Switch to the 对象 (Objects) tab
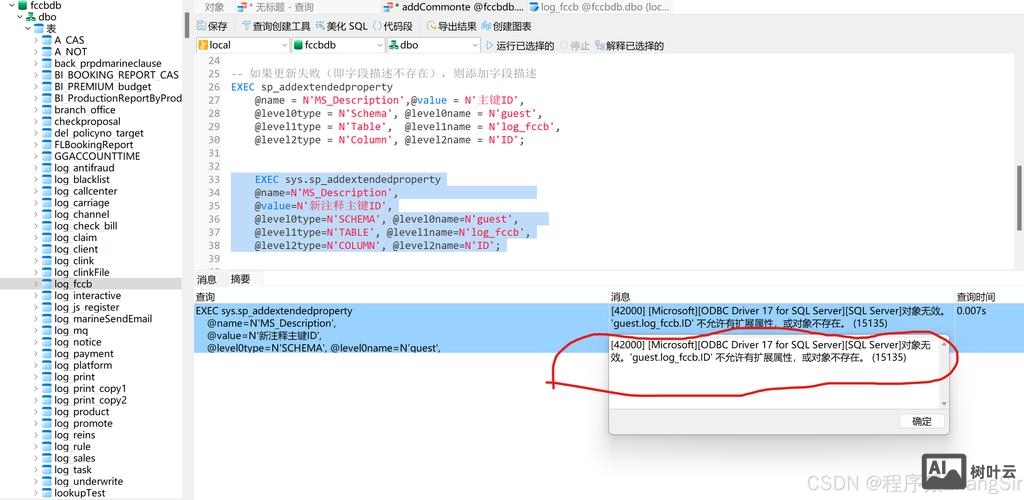The height and width of the screenshot is (500, 1024). point(214,7)
